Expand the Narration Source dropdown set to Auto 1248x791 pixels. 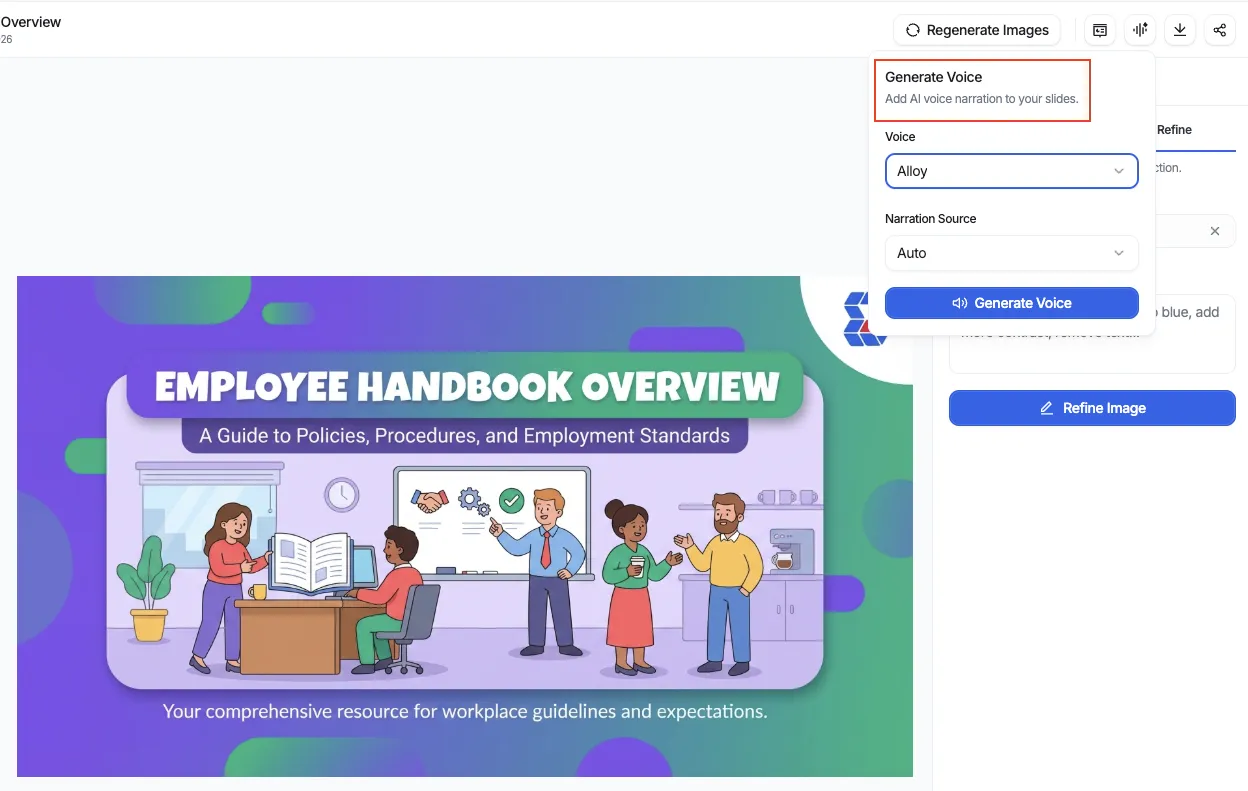click(1011, 253)
